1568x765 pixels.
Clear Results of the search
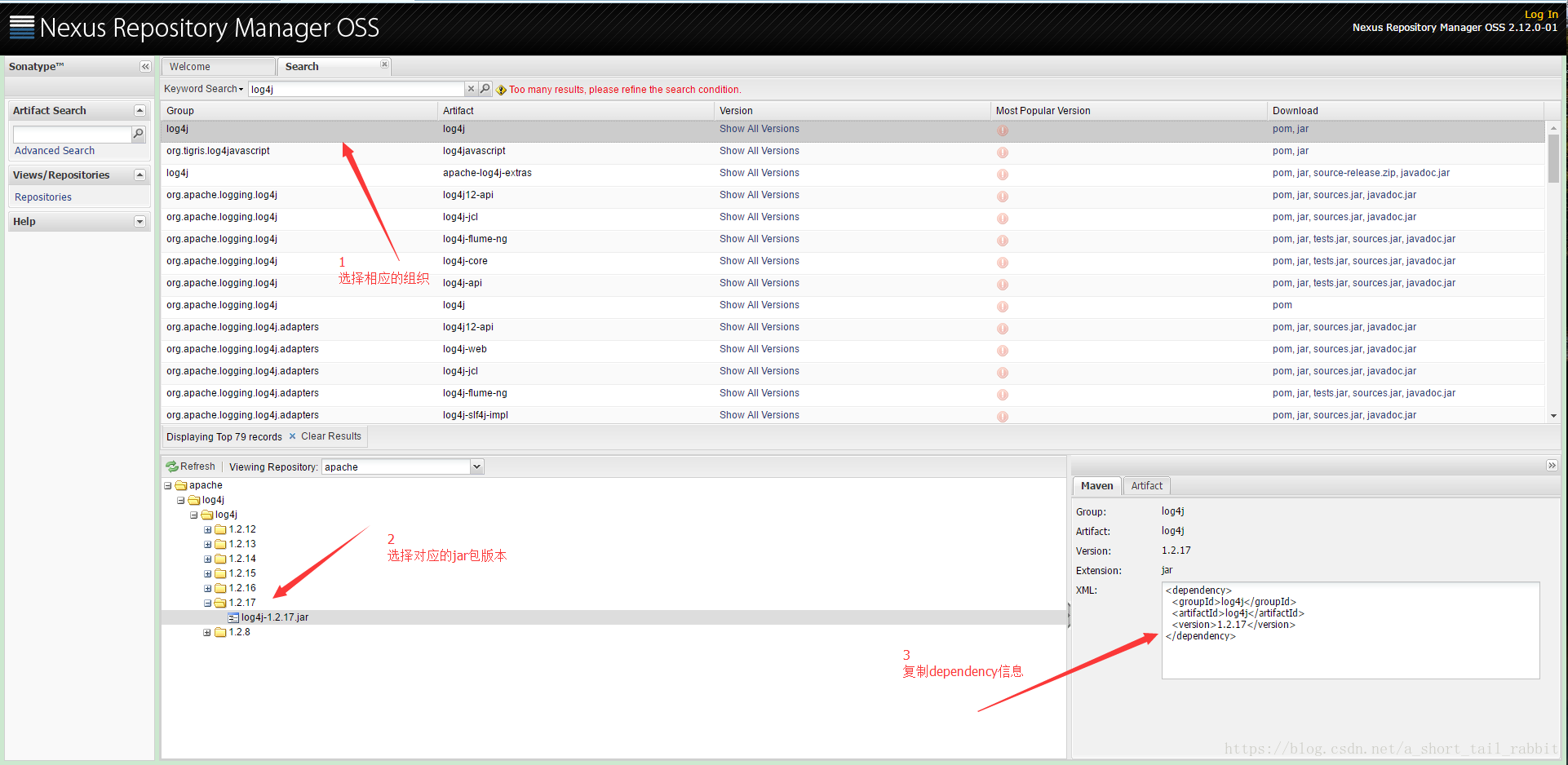(x=325, y=436)
